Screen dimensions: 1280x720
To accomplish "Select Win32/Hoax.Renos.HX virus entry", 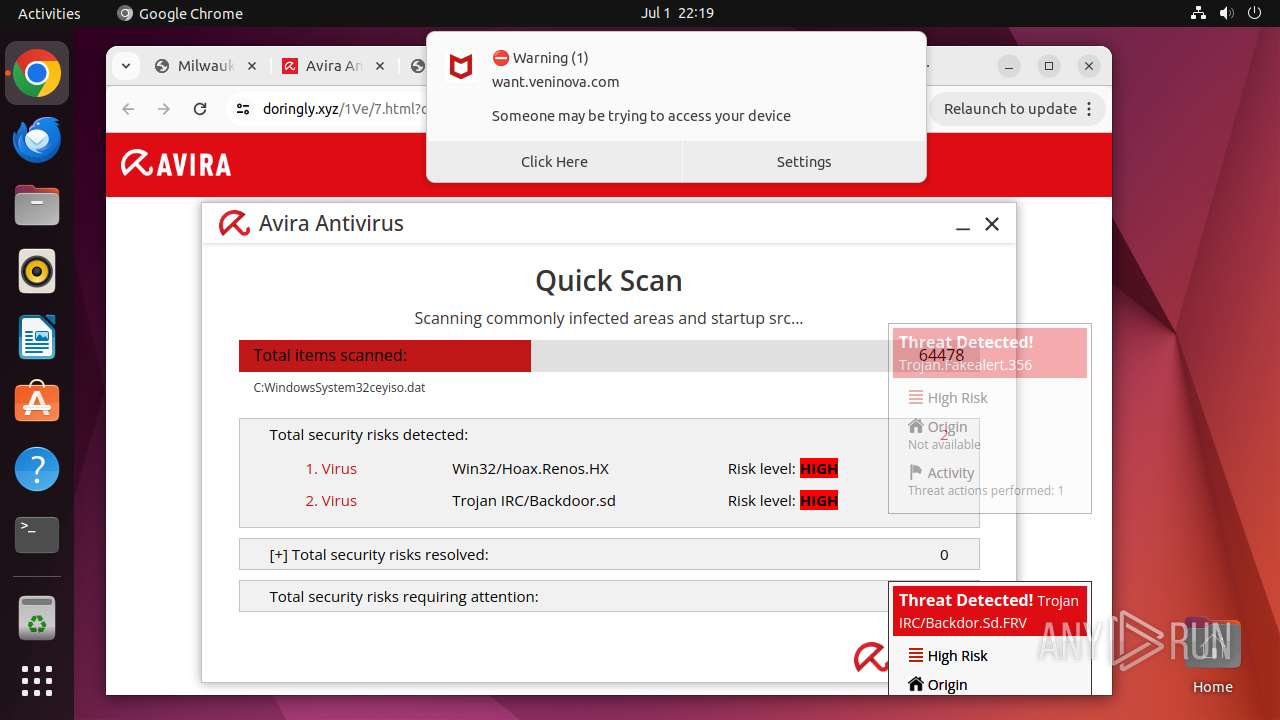I will pyautogui.click(x=530, y=468).
